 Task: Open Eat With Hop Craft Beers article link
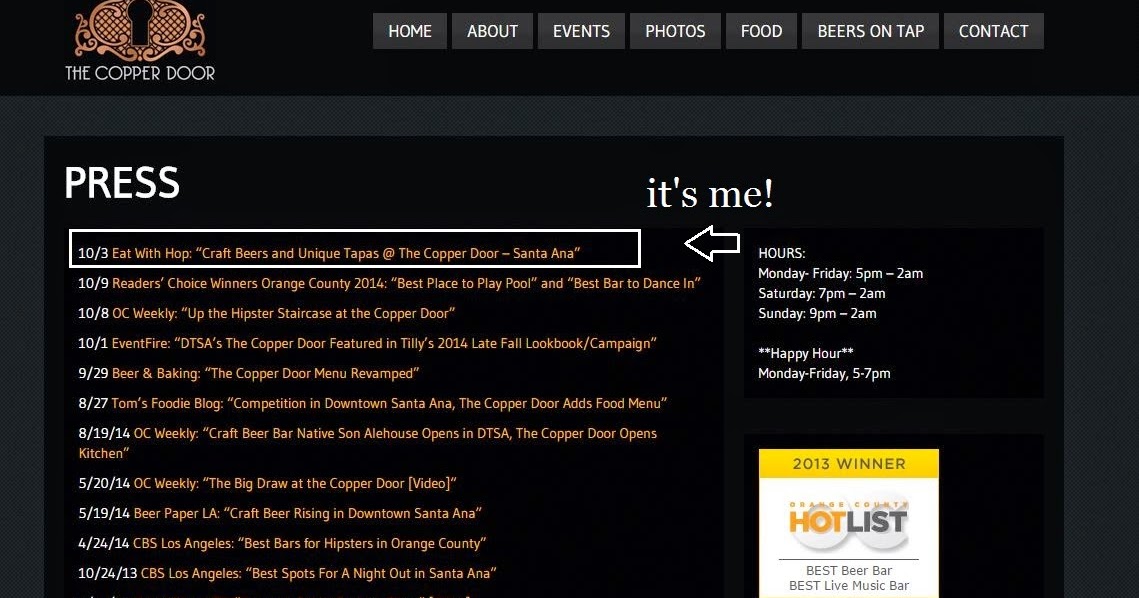click(x=346, y=254)
